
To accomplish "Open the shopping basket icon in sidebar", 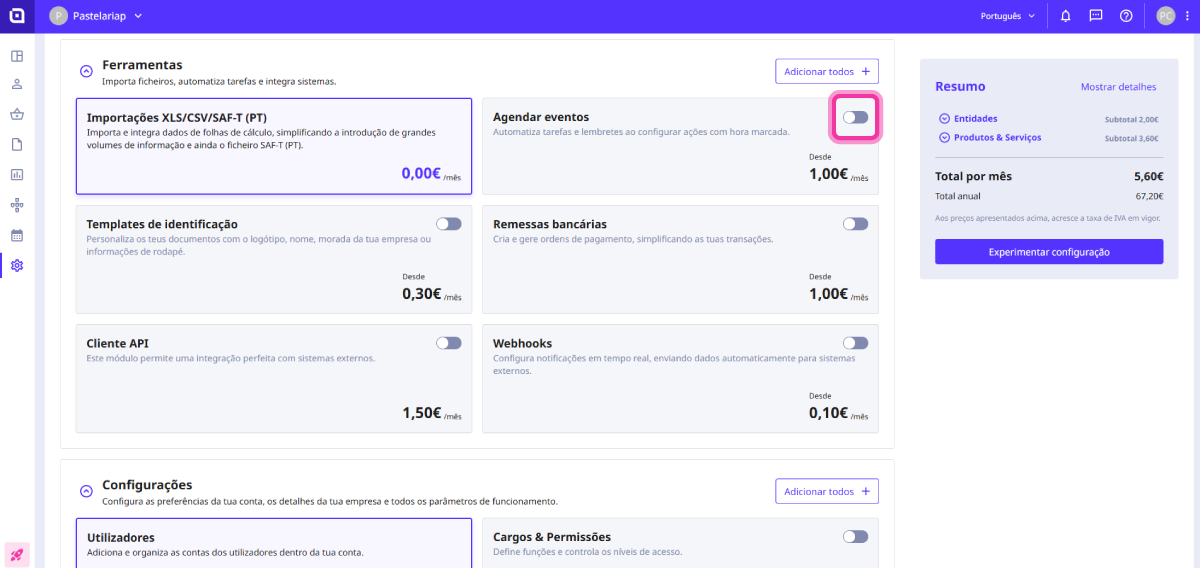I will [17, 115].
